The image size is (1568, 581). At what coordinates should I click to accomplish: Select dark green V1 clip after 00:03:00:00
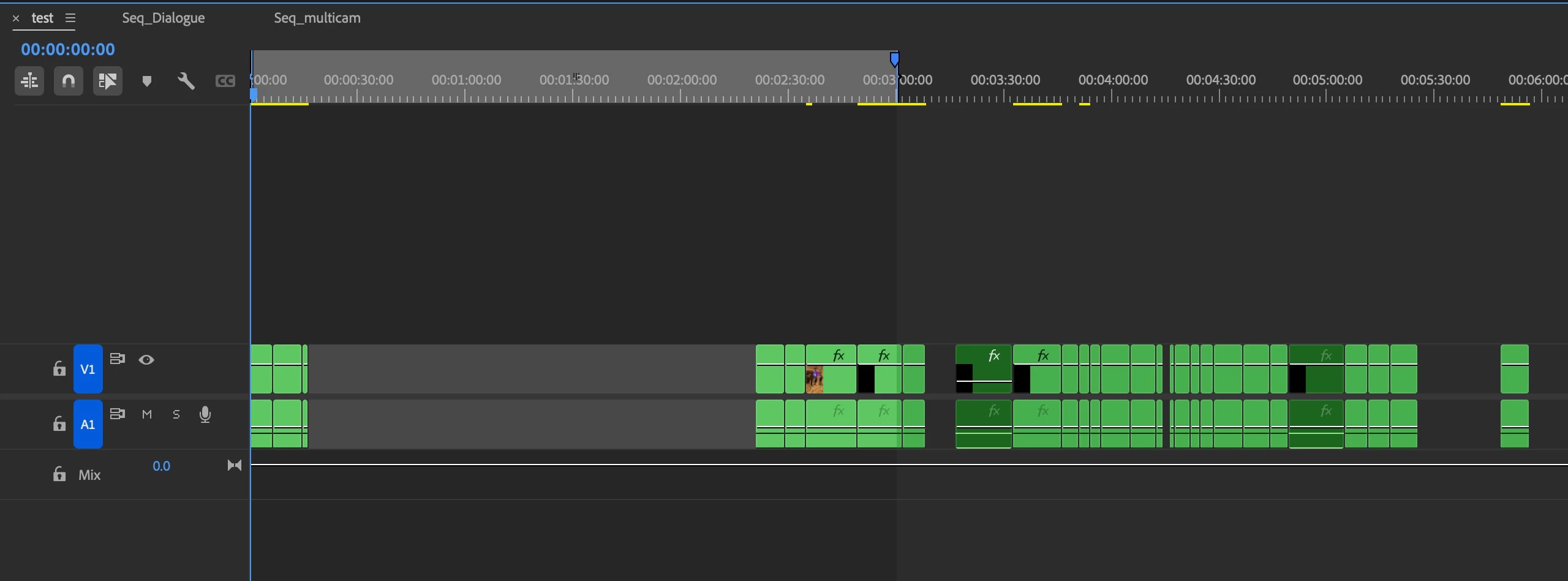click(984, 369)
